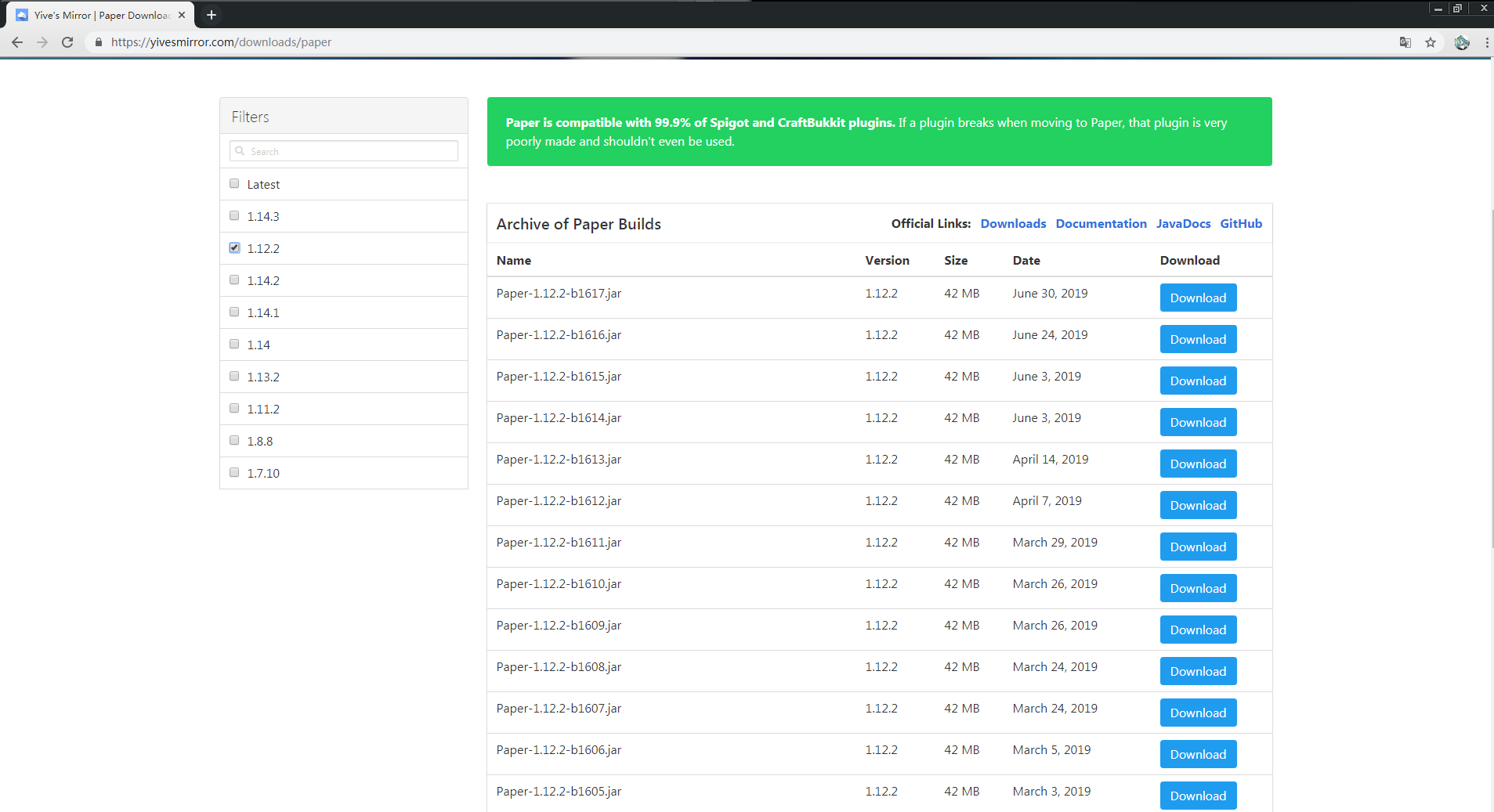Toggle the Latest filter checkbox
1494x812 pixels.
234,183
